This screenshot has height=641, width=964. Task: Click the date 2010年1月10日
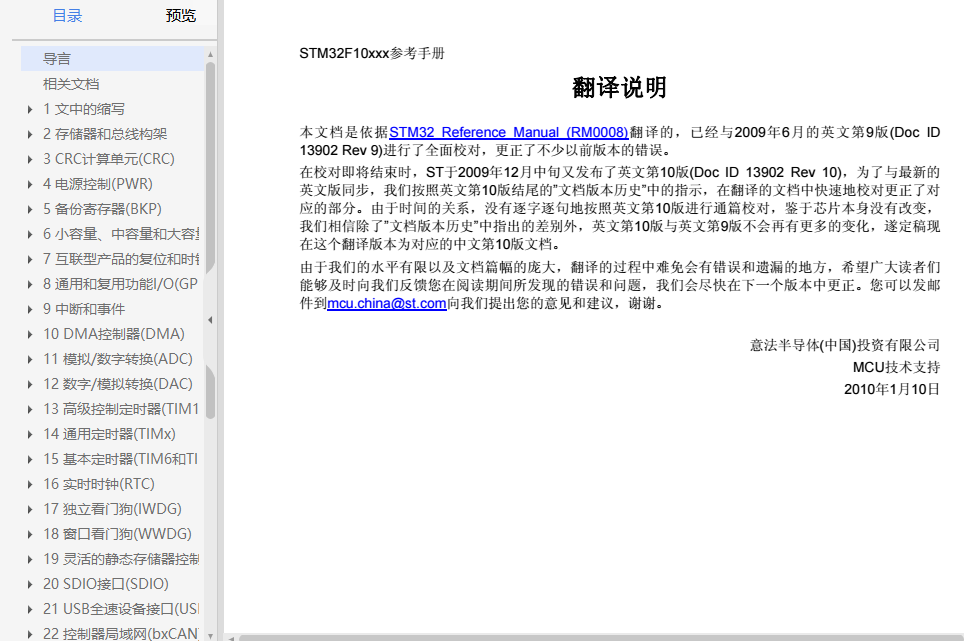coord(892,390)
